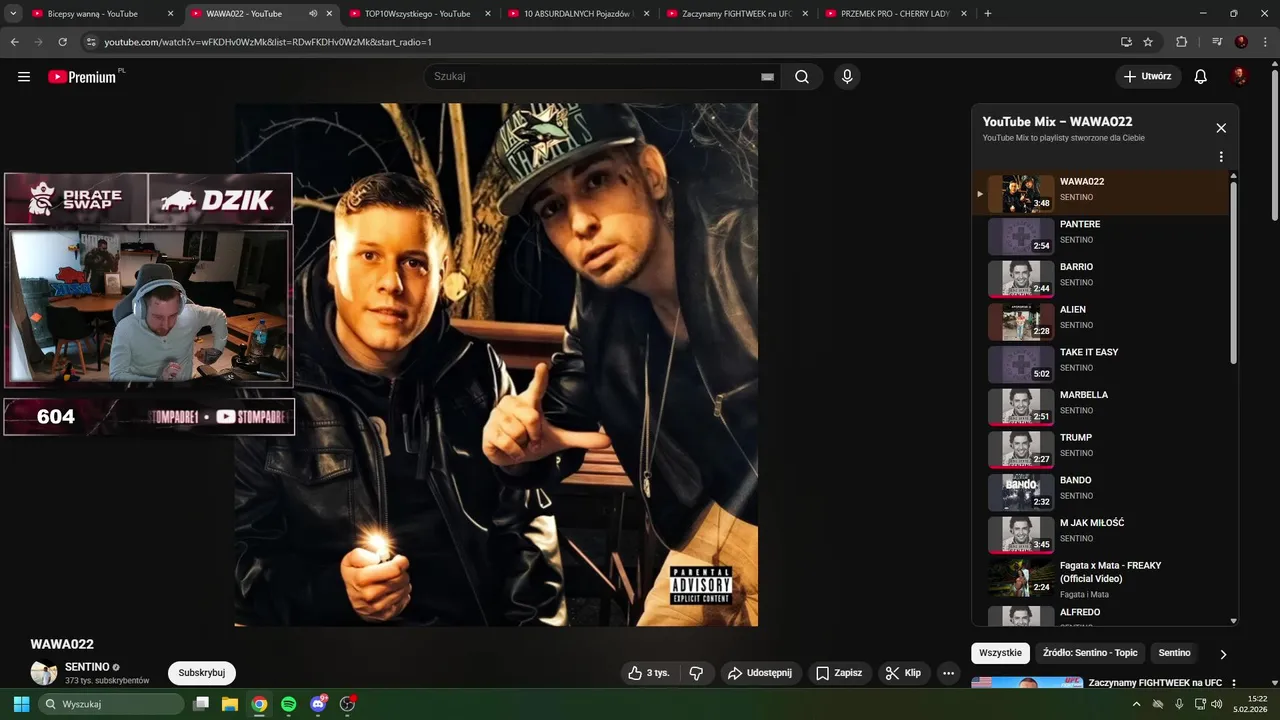Click the Chrome address bar URL

pos(268,42)
